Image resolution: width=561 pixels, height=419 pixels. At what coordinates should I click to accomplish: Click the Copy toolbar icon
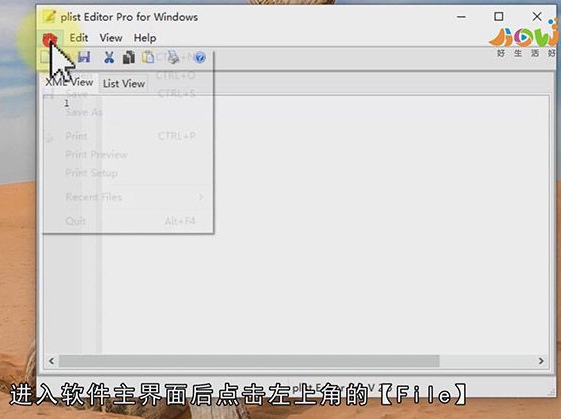pos(129,57)
